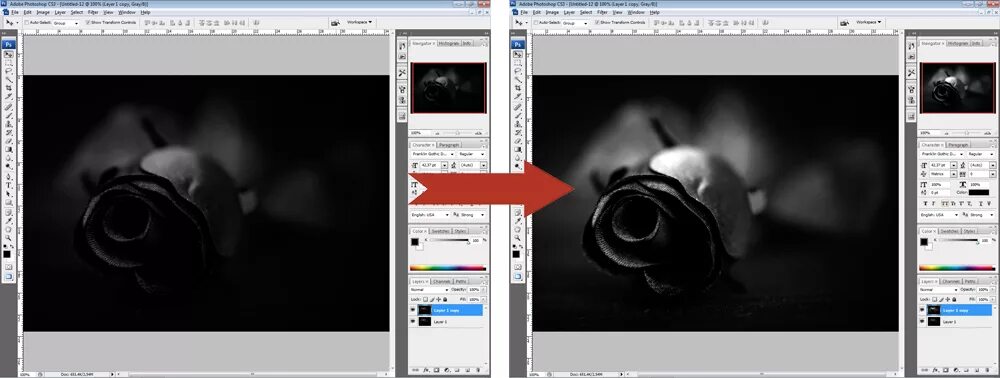Switch to Info tab in left window

click(467, 44)
